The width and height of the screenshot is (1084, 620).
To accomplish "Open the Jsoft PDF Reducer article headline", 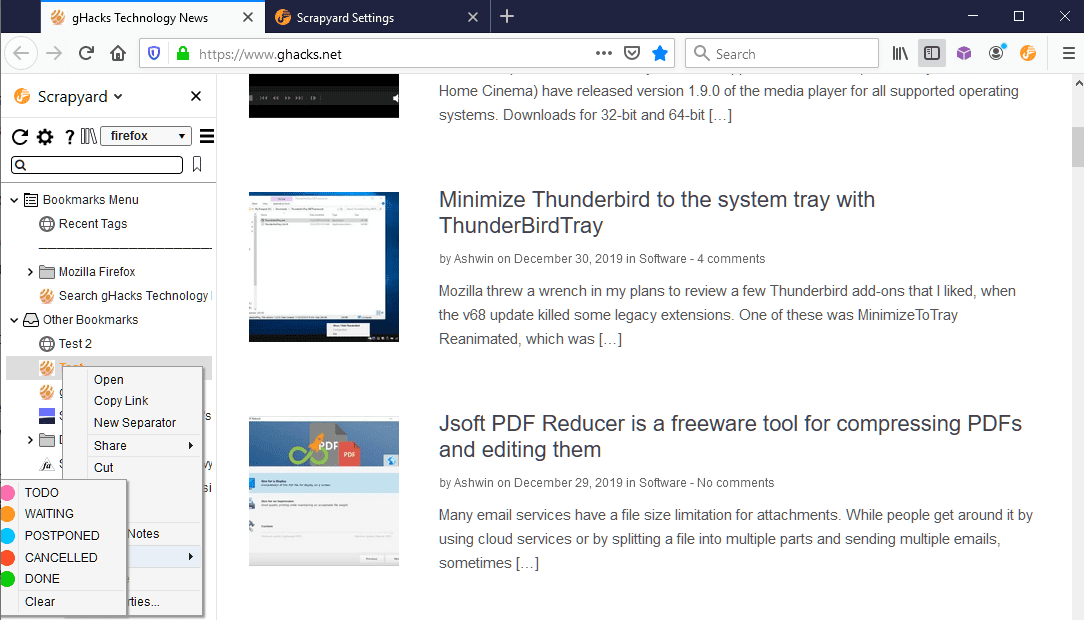I will pos(730,436).
